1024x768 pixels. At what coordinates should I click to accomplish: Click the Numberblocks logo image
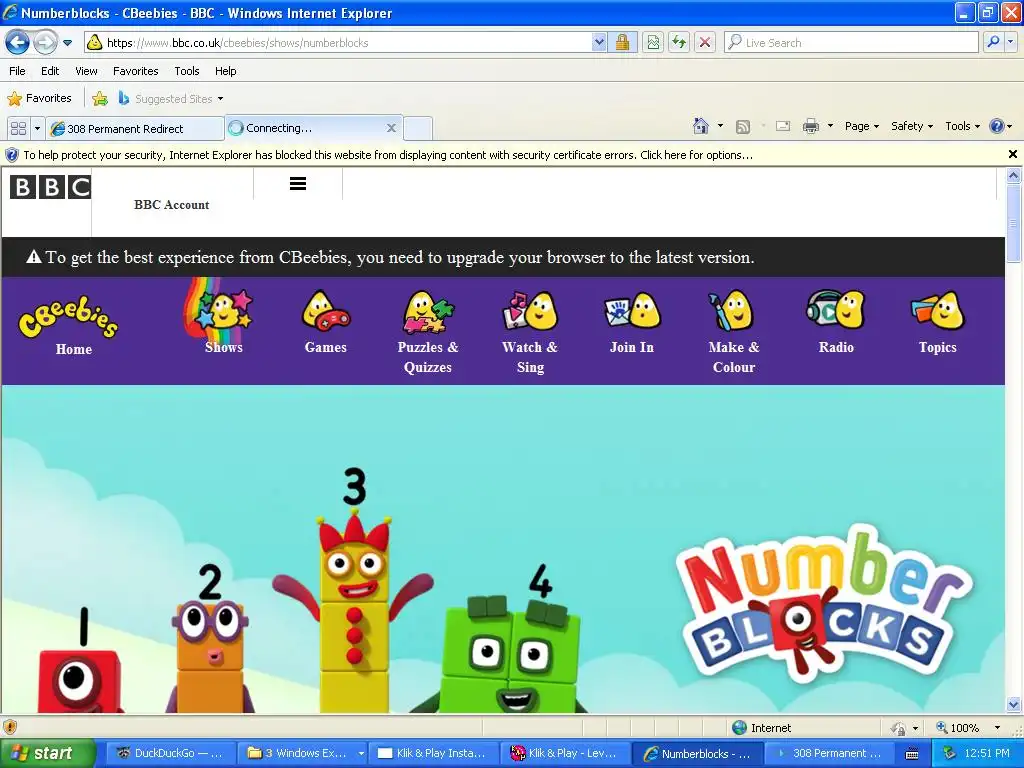coord(824,602)
